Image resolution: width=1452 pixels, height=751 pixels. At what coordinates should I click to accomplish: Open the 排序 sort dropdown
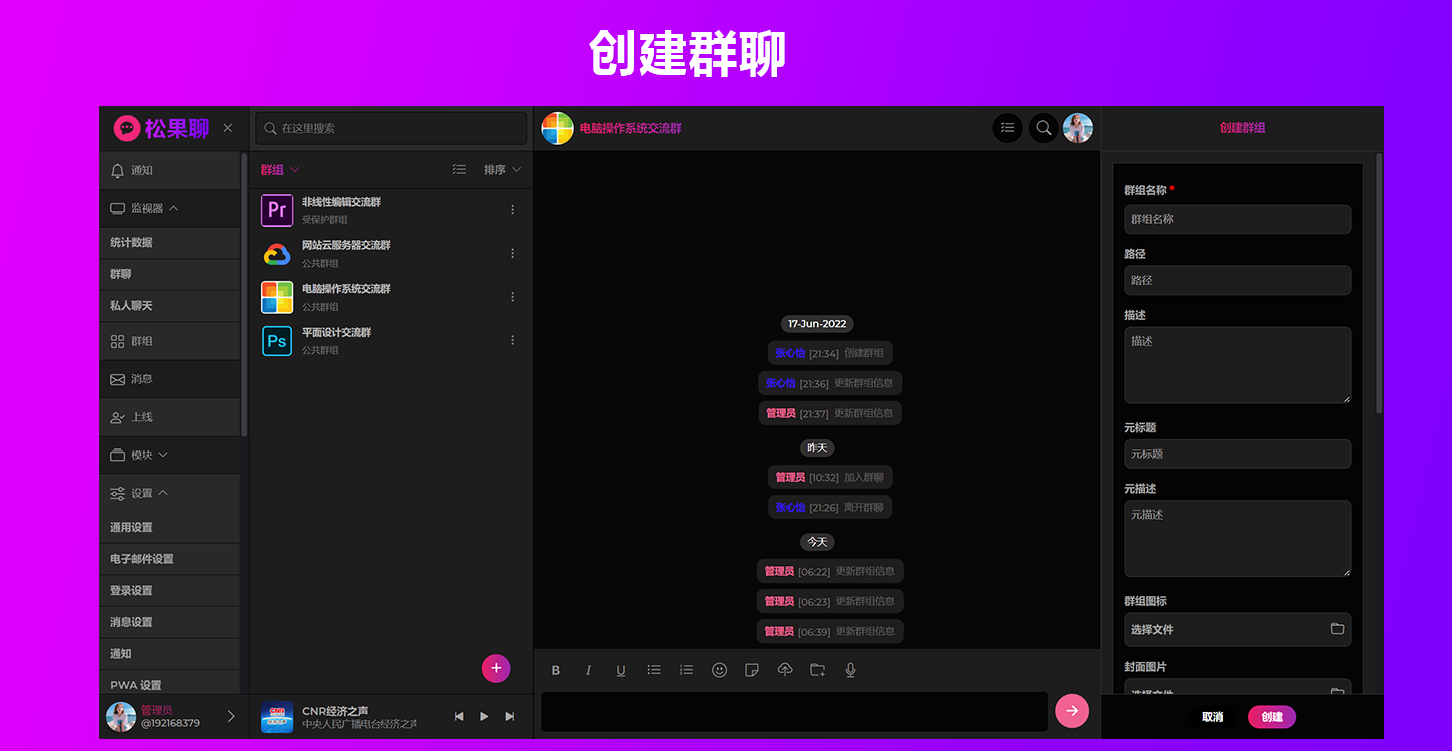[502, 170]
